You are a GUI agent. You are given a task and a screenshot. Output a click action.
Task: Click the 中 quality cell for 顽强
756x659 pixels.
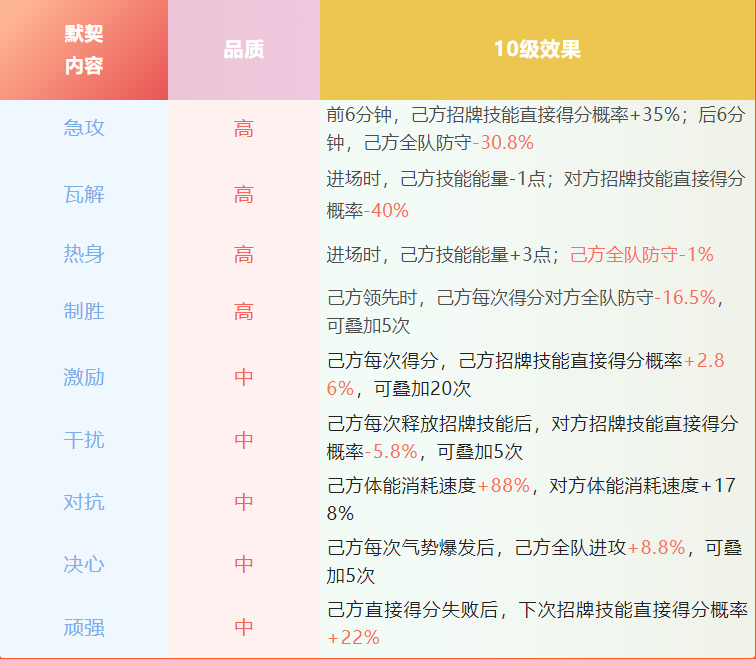click(244, 627)
